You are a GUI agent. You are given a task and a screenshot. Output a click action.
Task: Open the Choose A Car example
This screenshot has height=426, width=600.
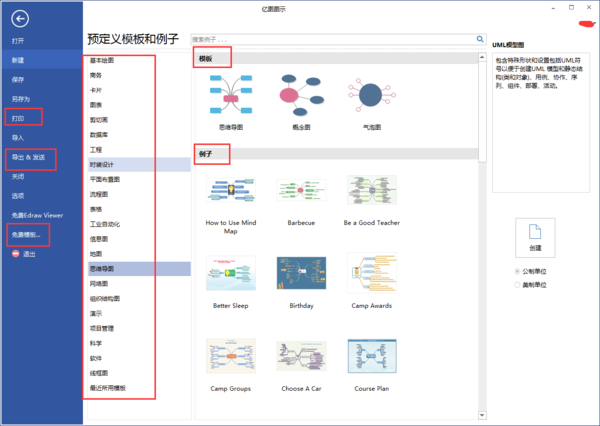click(x=301, y=365)
